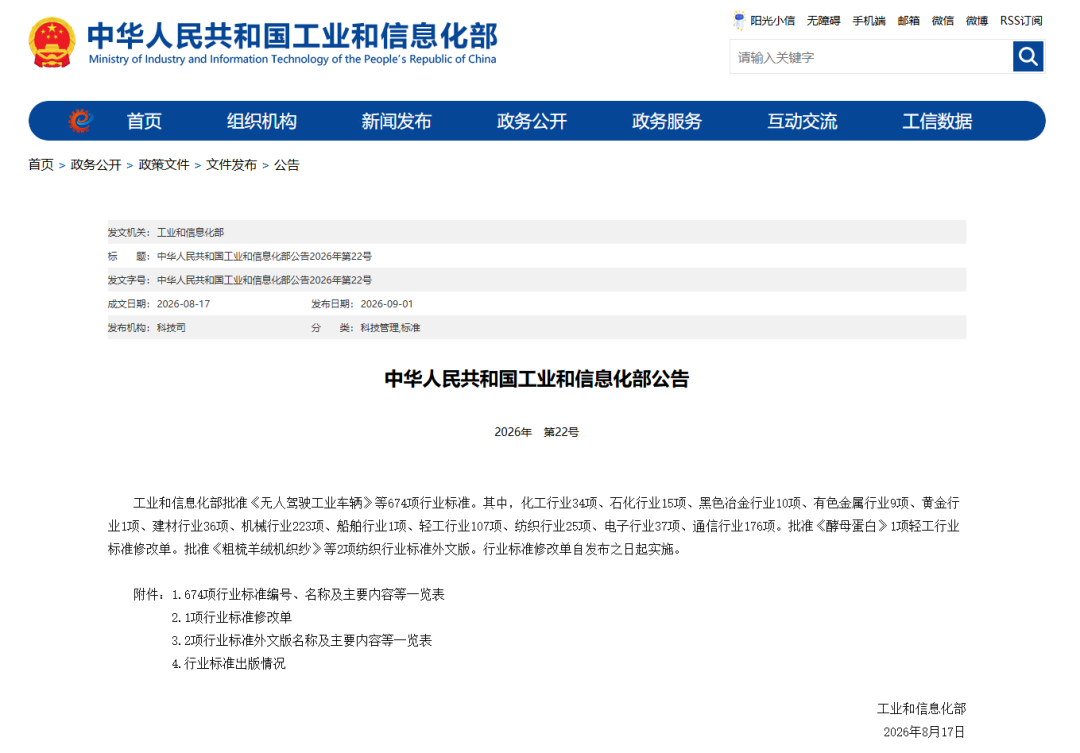Open attachment 1 674项行业标准编号 list
Image resolution: width=1080 pixels, height=753 pixels.
click(308, 594)
